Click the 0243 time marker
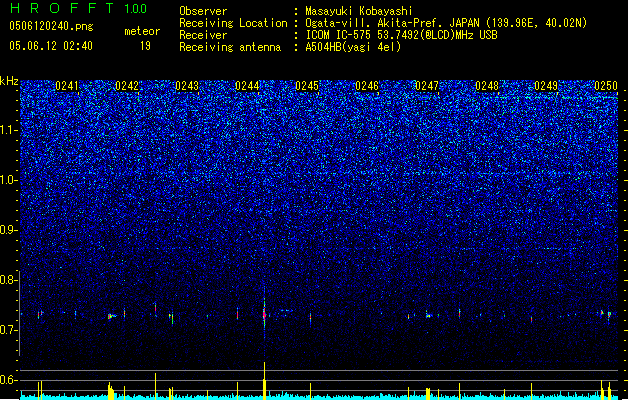 pyautogui.click(x=187, y=86)
